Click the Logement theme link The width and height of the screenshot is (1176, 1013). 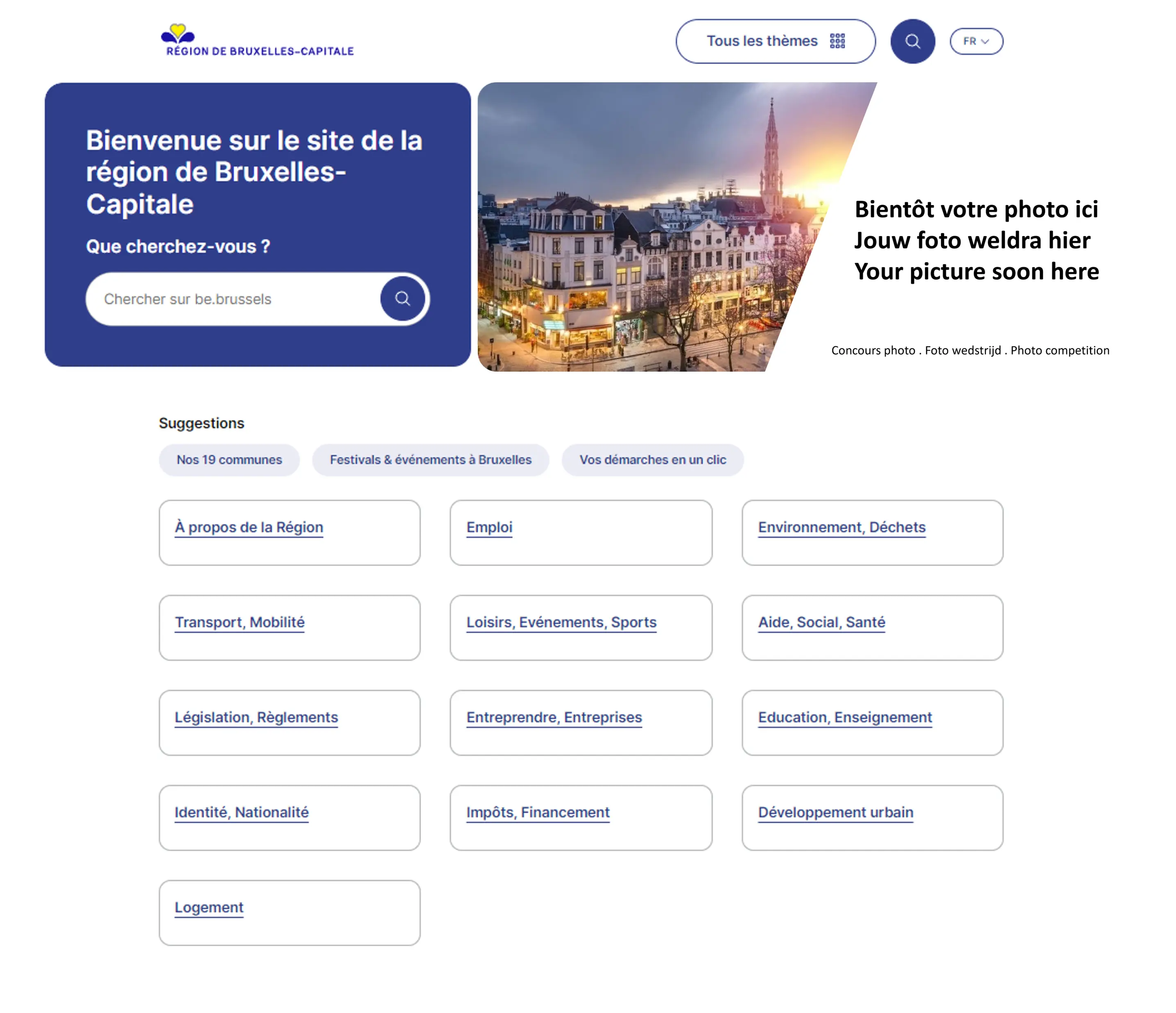[209, 907]
